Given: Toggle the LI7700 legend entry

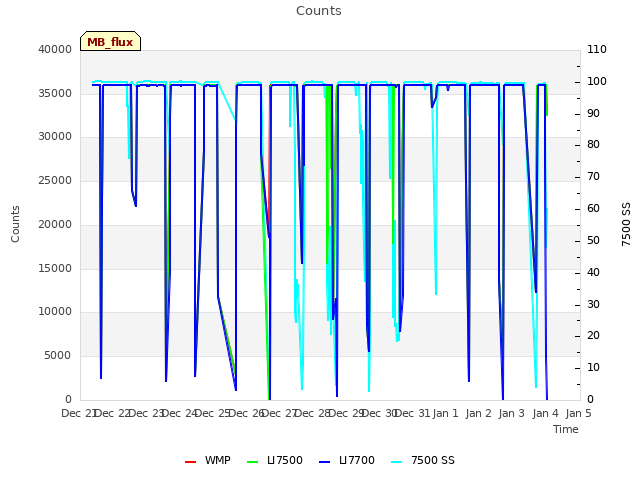Looking at the screenshot, I should click(x=347, y=460).
